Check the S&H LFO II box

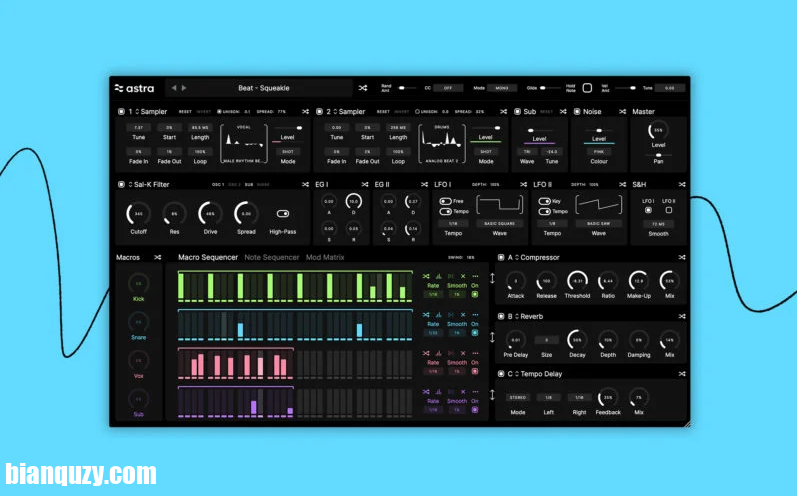669,210
